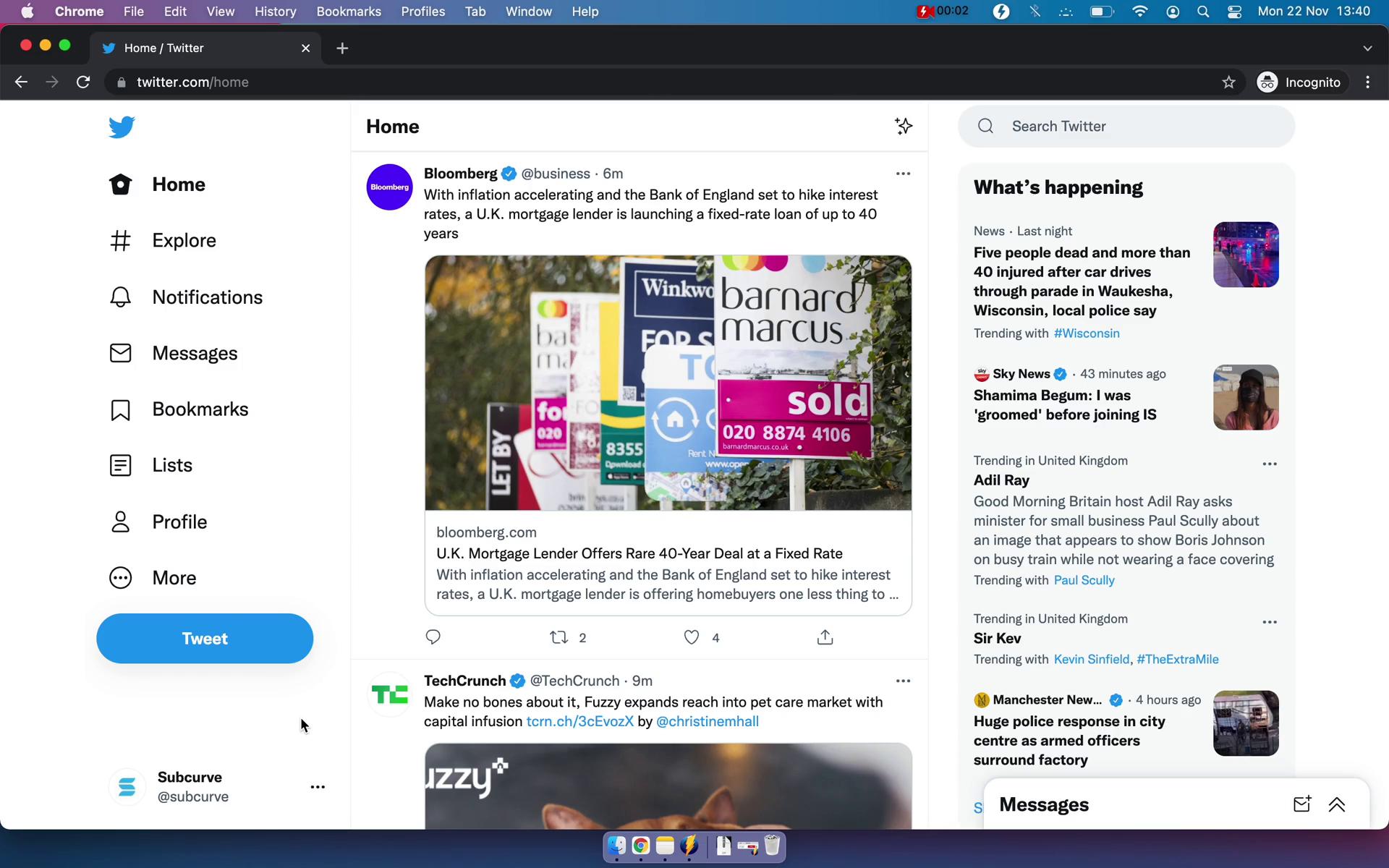Open the Waukesha parade news thumbnail

coord(1245,255)
